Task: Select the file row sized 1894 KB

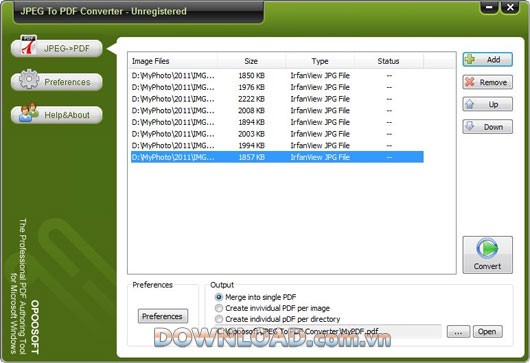Action: pos(277,122)
